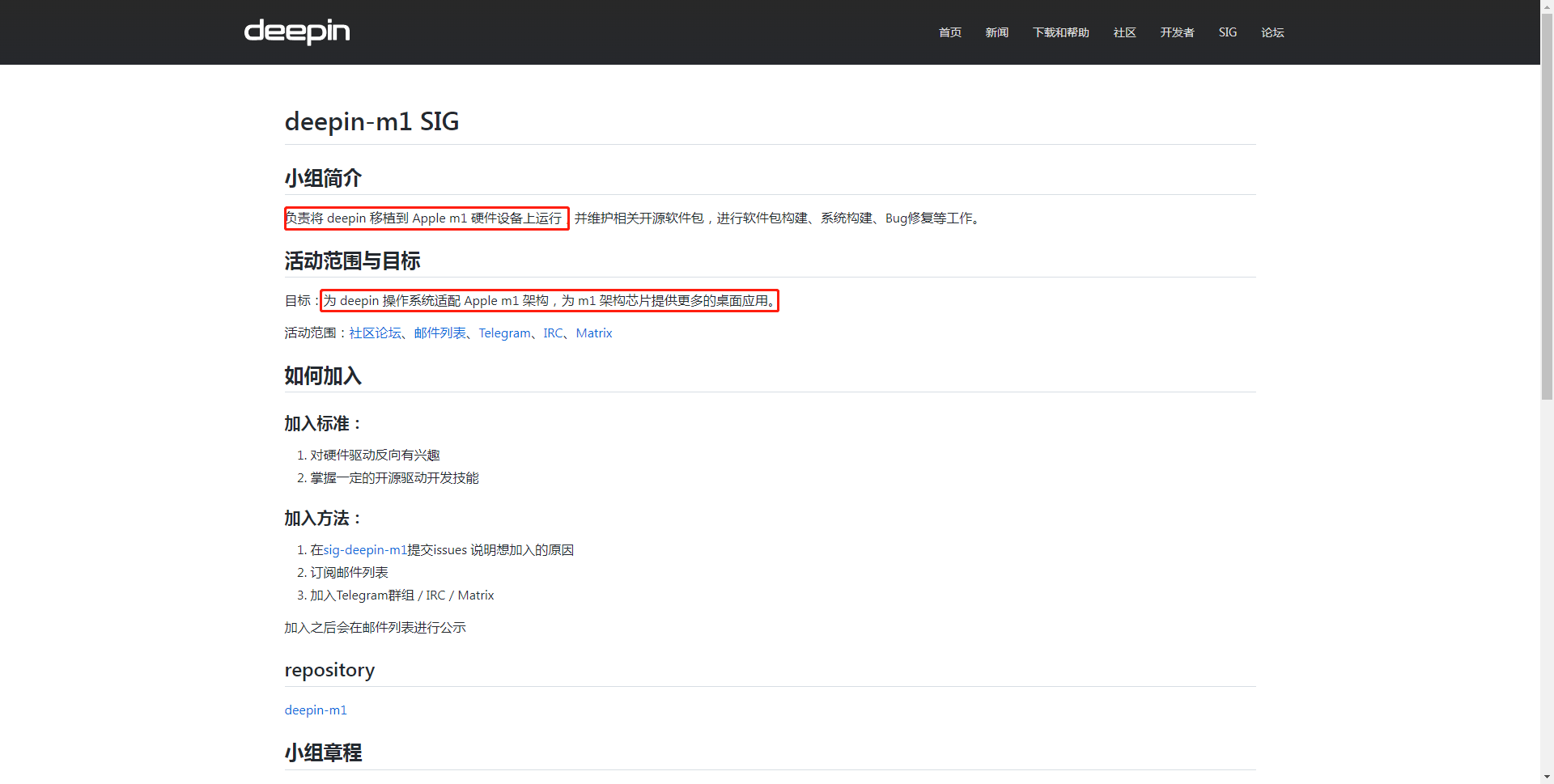Go to the SIG navigation item
Image resolution: width=1554 pixels, height=784 pixels.
click(1228, 32)
